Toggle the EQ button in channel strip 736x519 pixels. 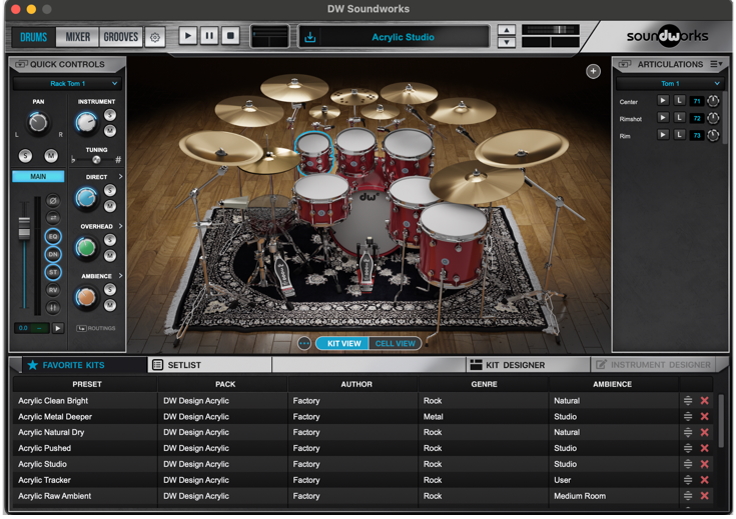53,237
